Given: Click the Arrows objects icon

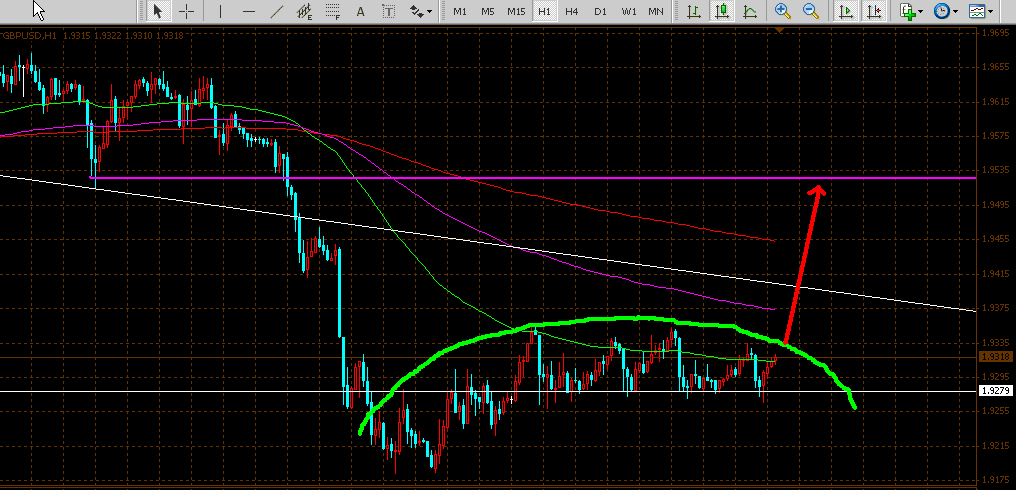Looking at the screenshot, I should click(416, 11).
